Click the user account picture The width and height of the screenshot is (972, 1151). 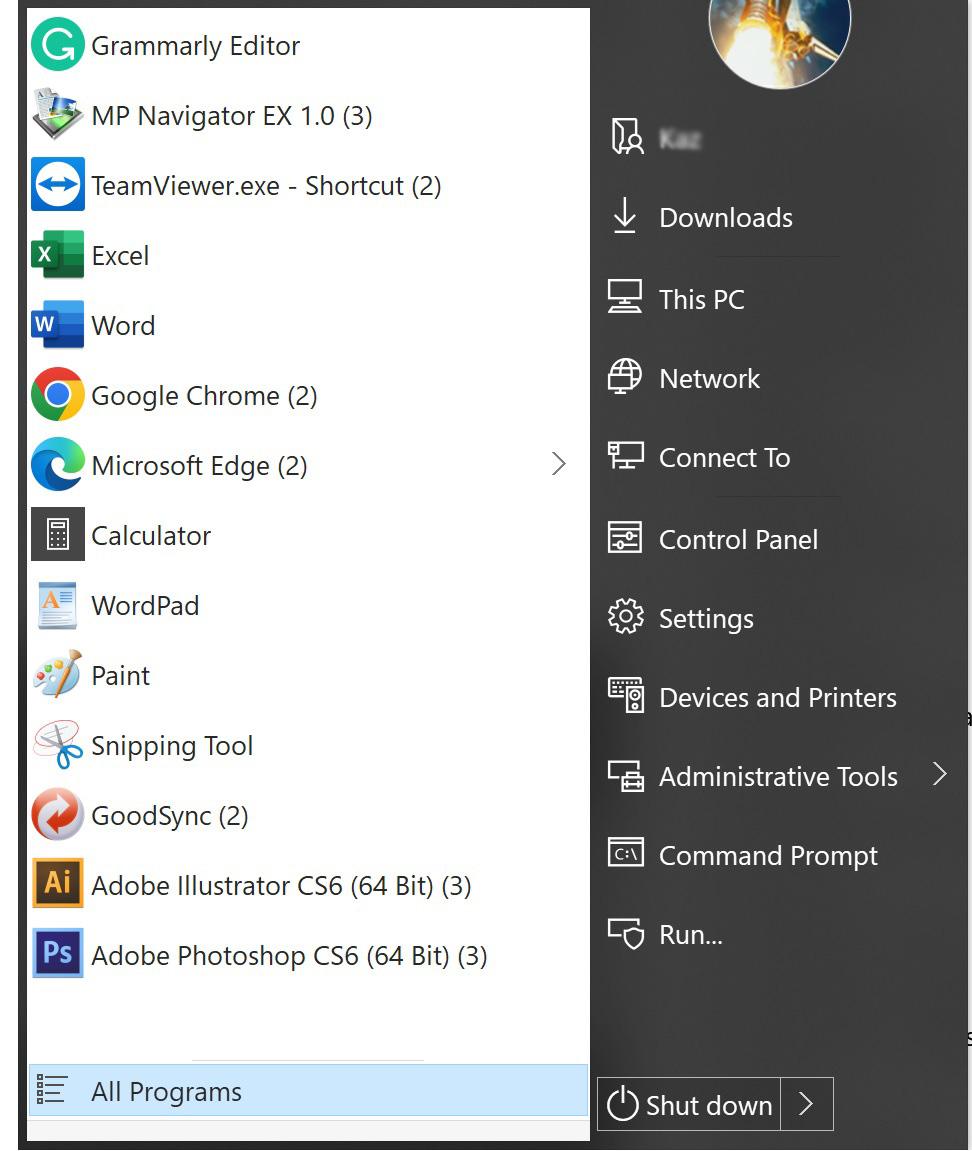click(779, 37)
